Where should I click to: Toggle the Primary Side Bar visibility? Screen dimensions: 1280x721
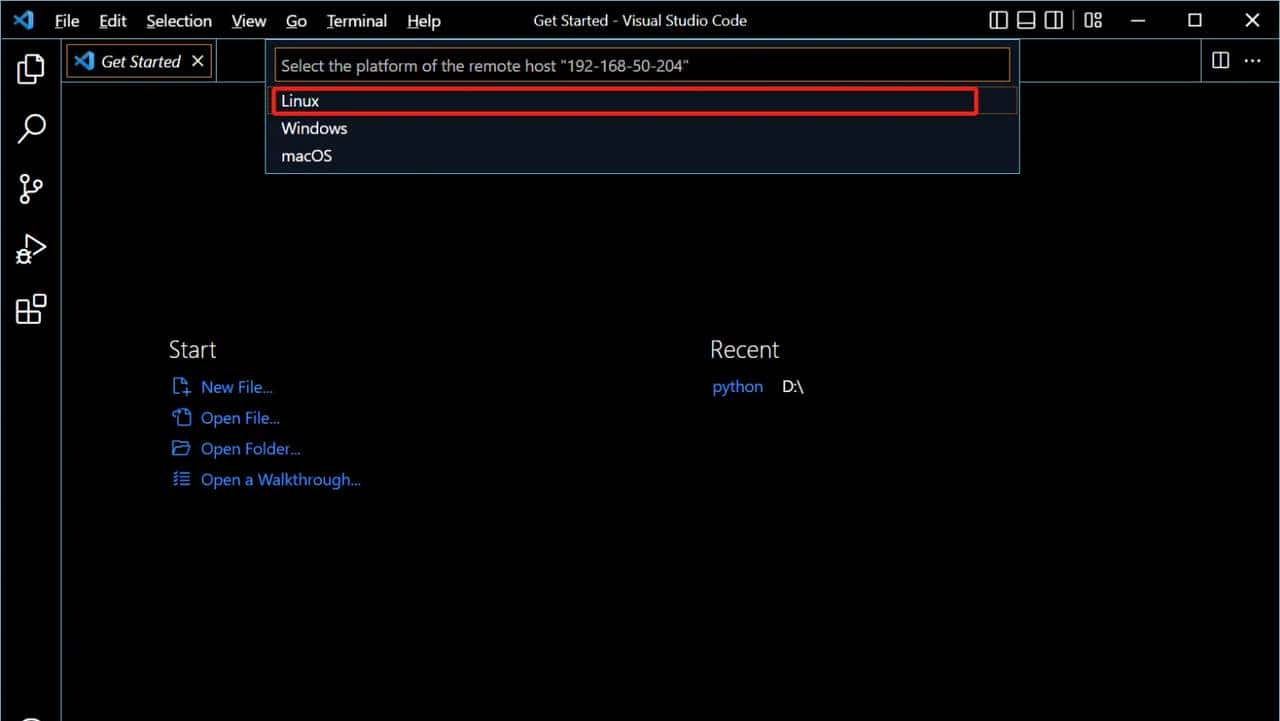[997, 20]
